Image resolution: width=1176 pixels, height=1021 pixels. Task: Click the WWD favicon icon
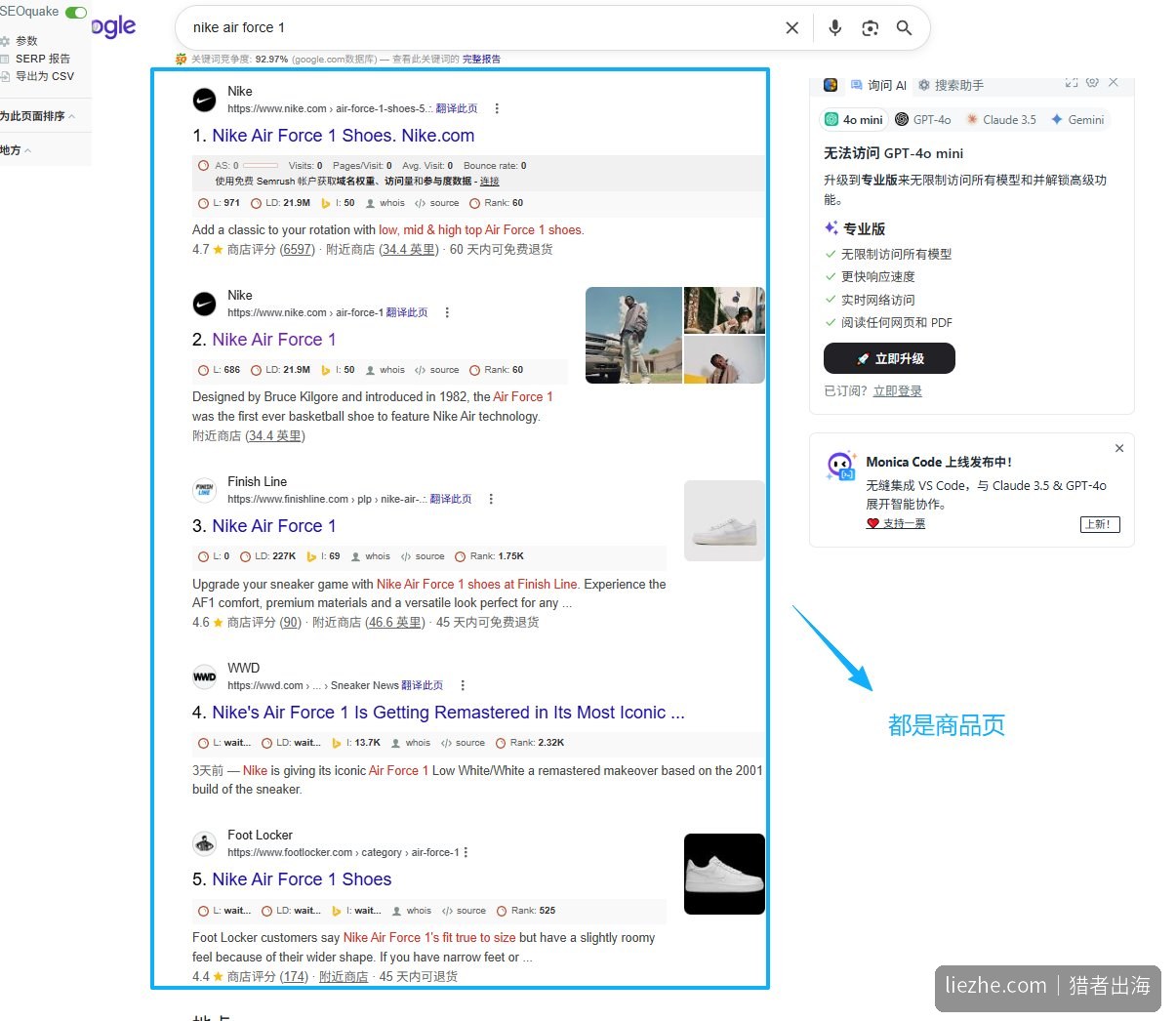point(204,676)
